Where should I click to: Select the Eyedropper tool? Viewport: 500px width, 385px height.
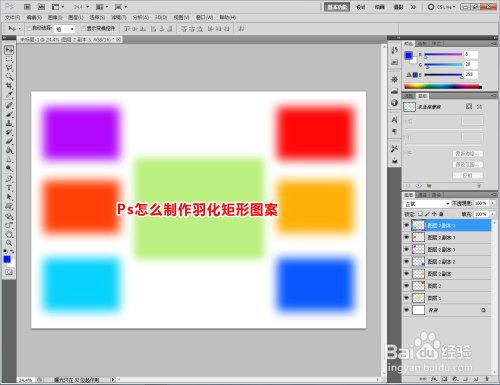(9, 95)
